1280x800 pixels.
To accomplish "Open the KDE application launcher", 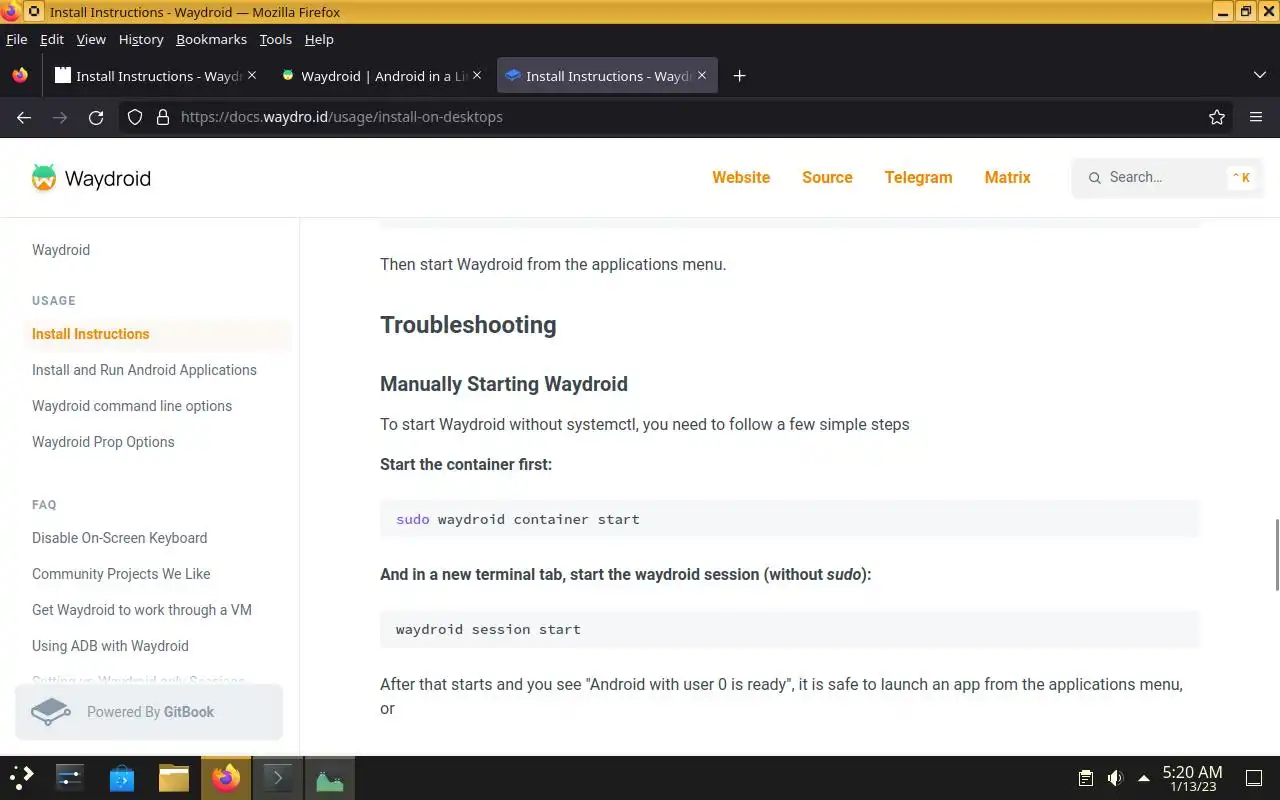I will click(22, 778).
